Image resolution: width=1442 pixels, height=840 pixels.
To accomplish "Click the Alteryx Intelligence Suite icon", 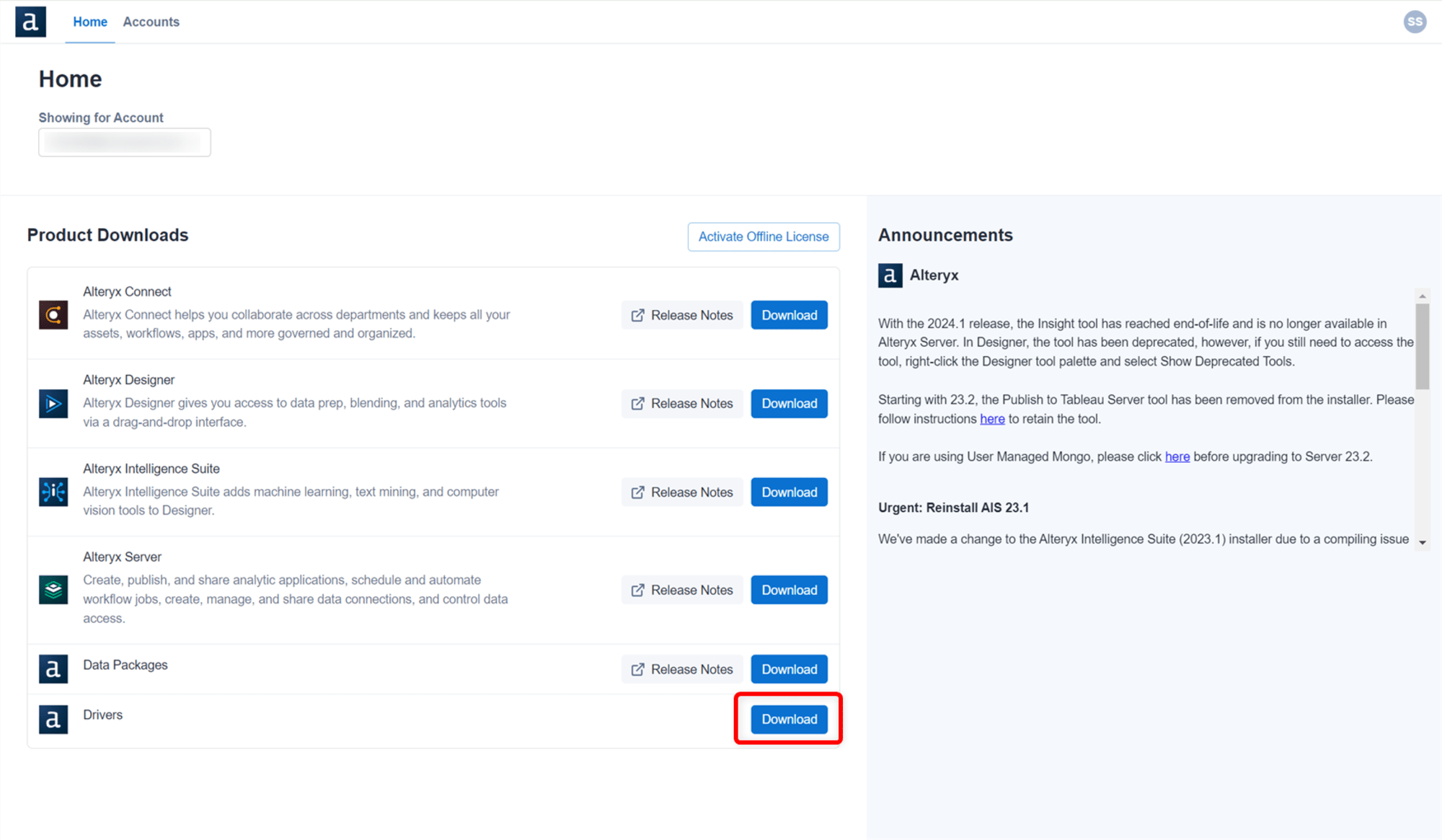I will [53, 492].
